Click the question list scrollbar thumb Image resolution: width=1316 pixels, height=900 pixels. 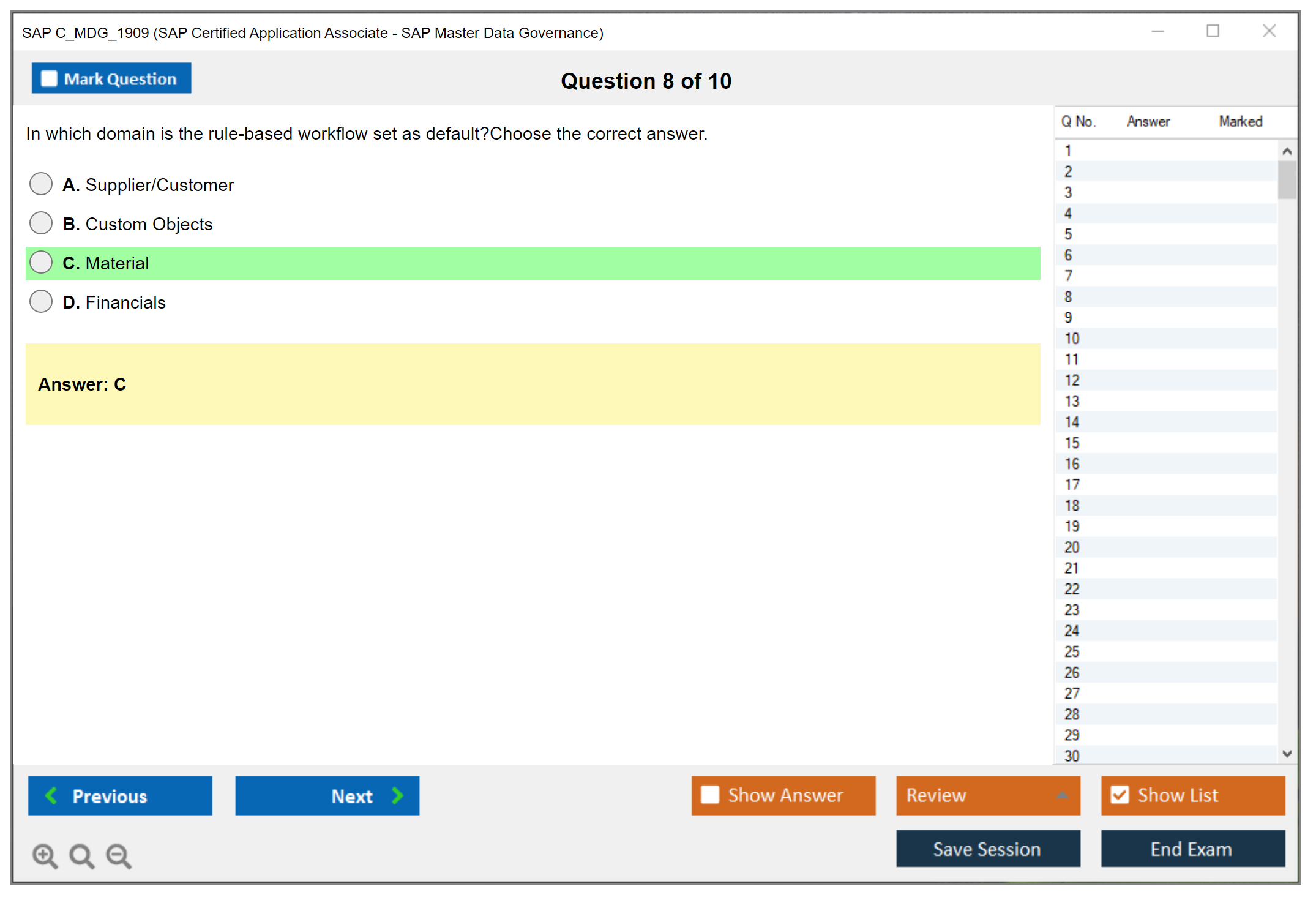pos(1287,179)
